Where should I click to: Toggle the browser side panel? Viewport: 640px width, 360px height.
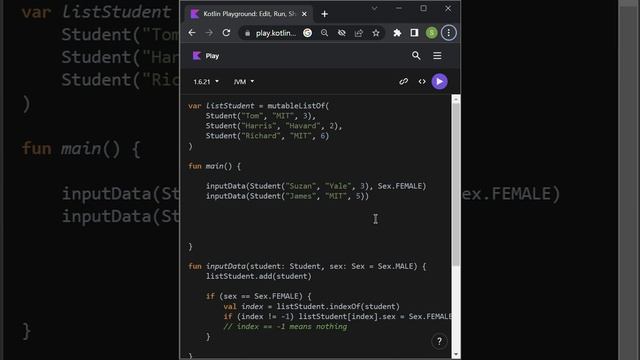pos(414,33)
